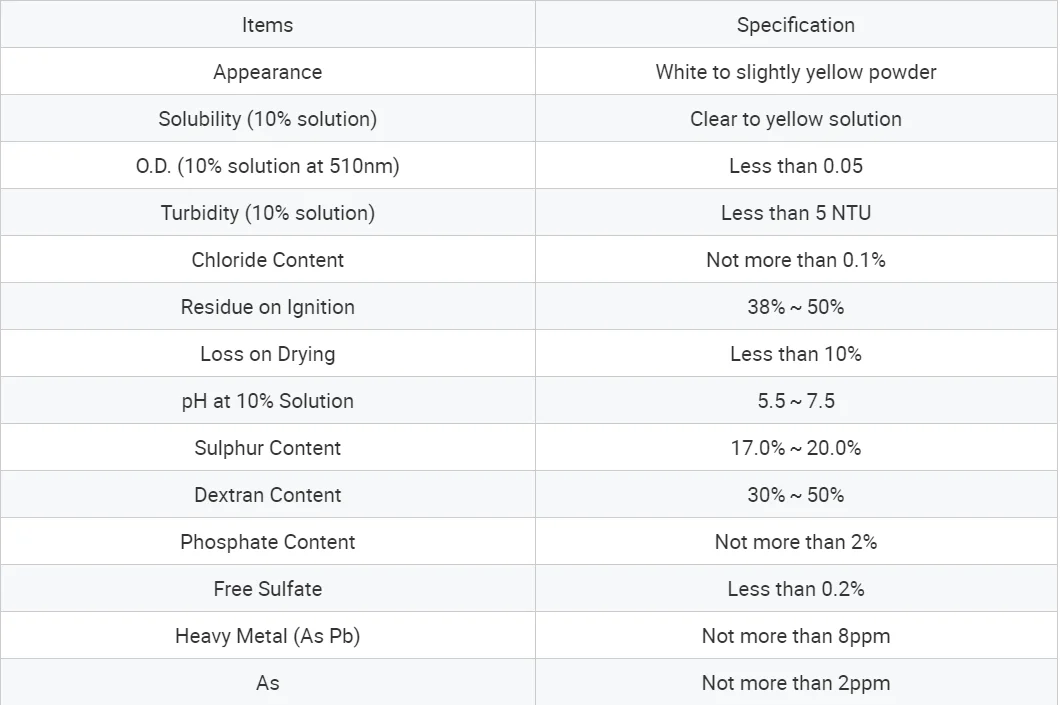Select the "38% ~ 50%" specification value

point(796,307)
